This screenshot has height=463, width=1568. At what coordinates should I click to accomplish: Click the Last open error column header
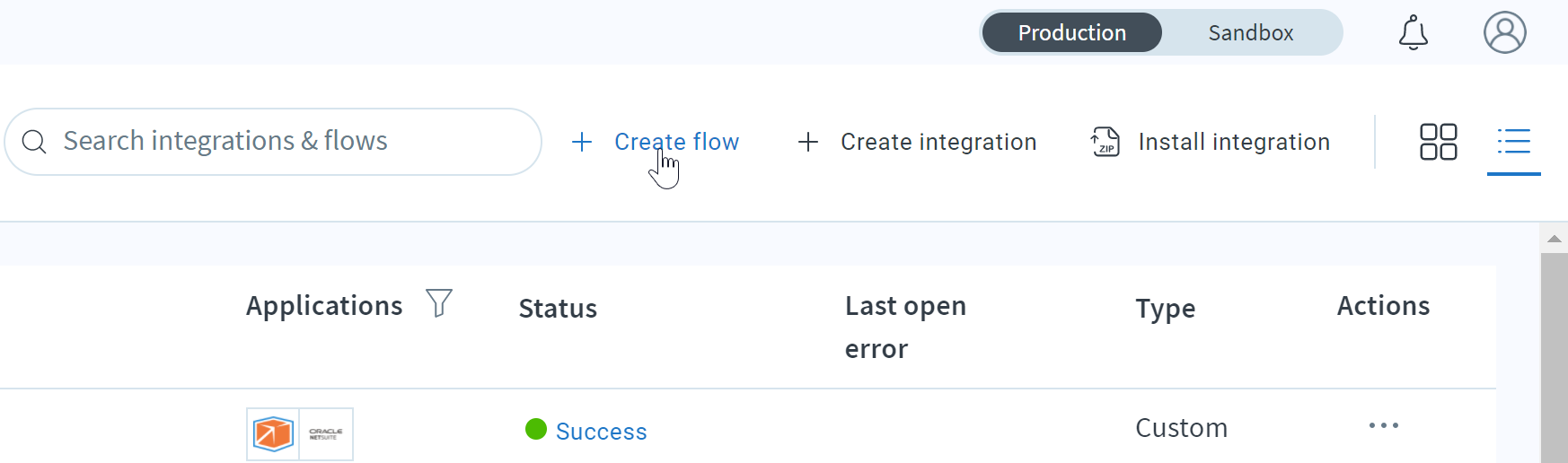pyautogui.click(x=905, y=328)
